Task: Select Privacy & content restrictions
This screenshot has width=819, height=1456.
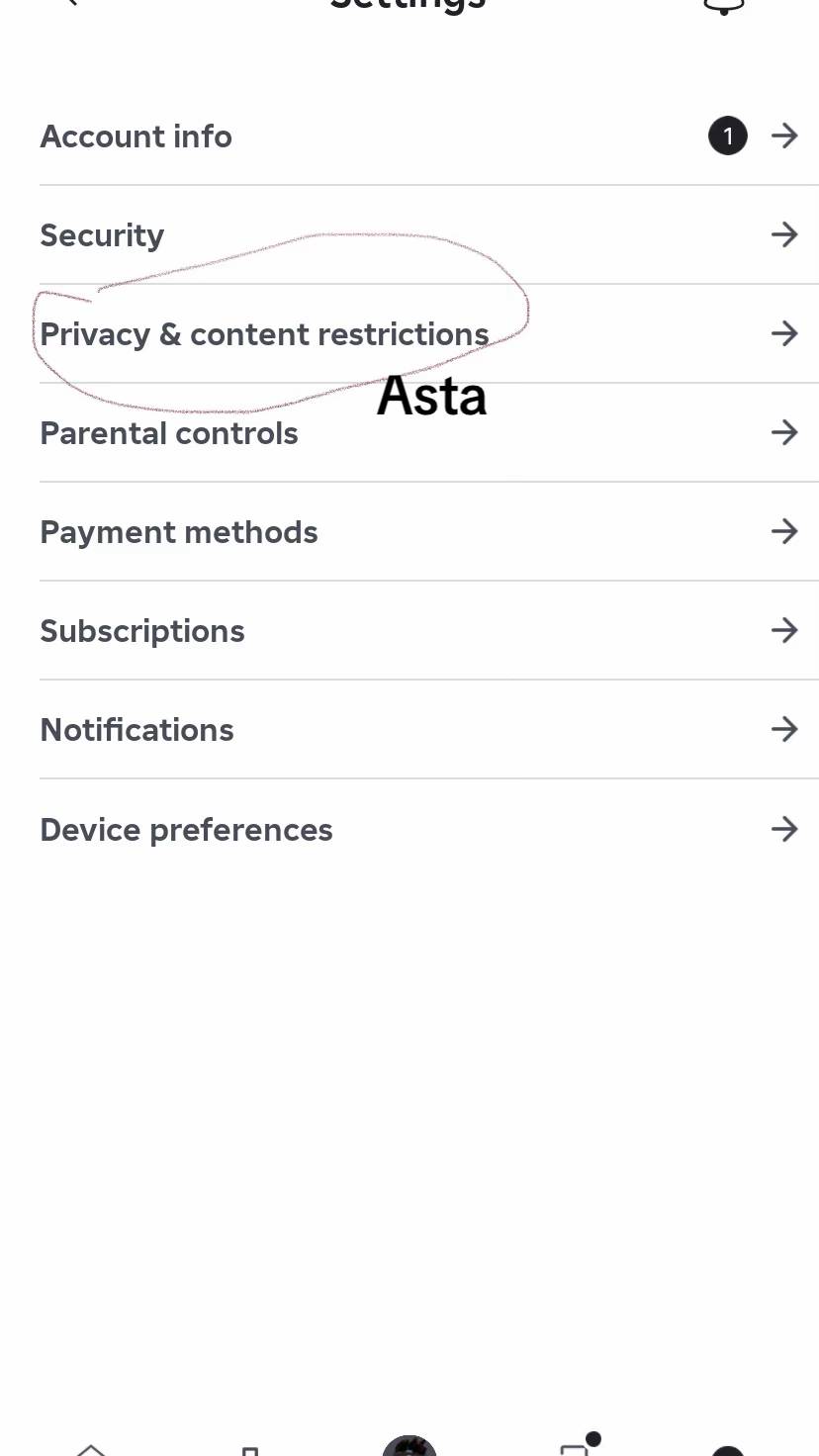Action: (x=429, y=333)
